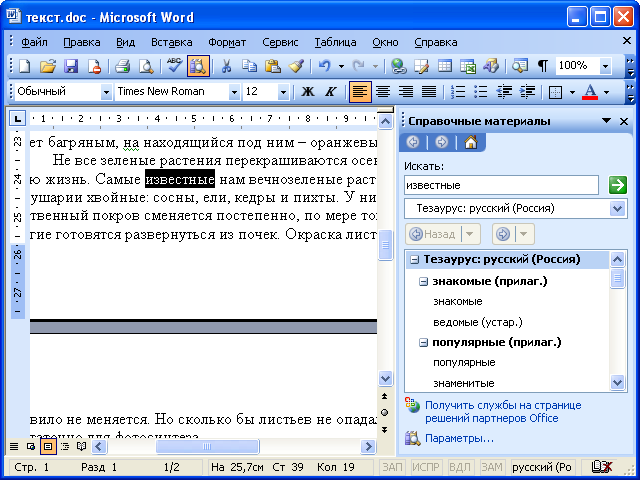640x480 pixels.
Task: Toggle bold Ж formatting
Action: [308, 92]
